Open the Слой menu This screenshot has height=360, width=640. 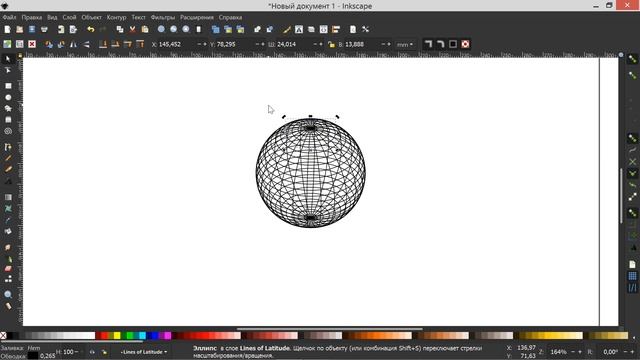pos(69,18)
